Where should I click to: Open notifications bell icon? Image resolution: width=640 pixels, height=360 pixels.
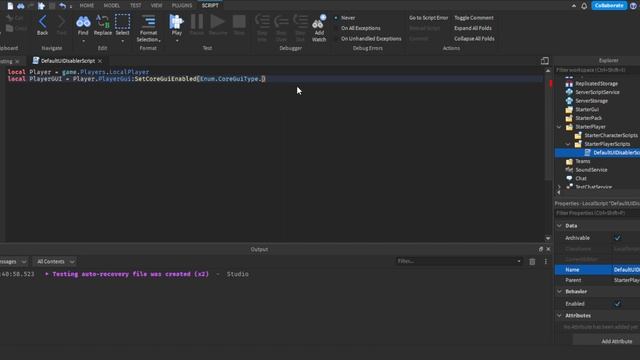pos(584,6)
